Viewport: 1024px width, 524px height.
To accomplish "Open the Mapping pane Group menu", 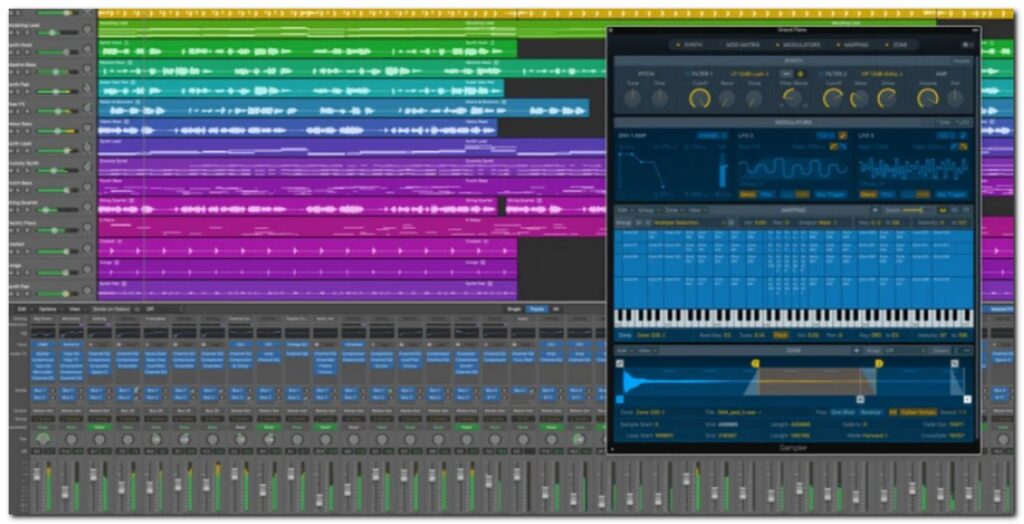I will click(647, 210).
